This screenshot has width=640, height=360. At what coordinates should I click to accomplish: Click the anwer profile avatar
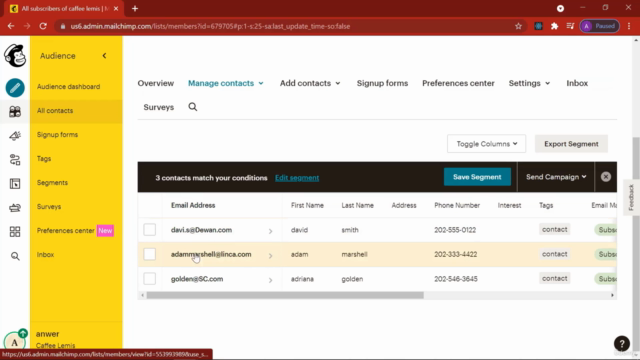[x=15, y=341]
